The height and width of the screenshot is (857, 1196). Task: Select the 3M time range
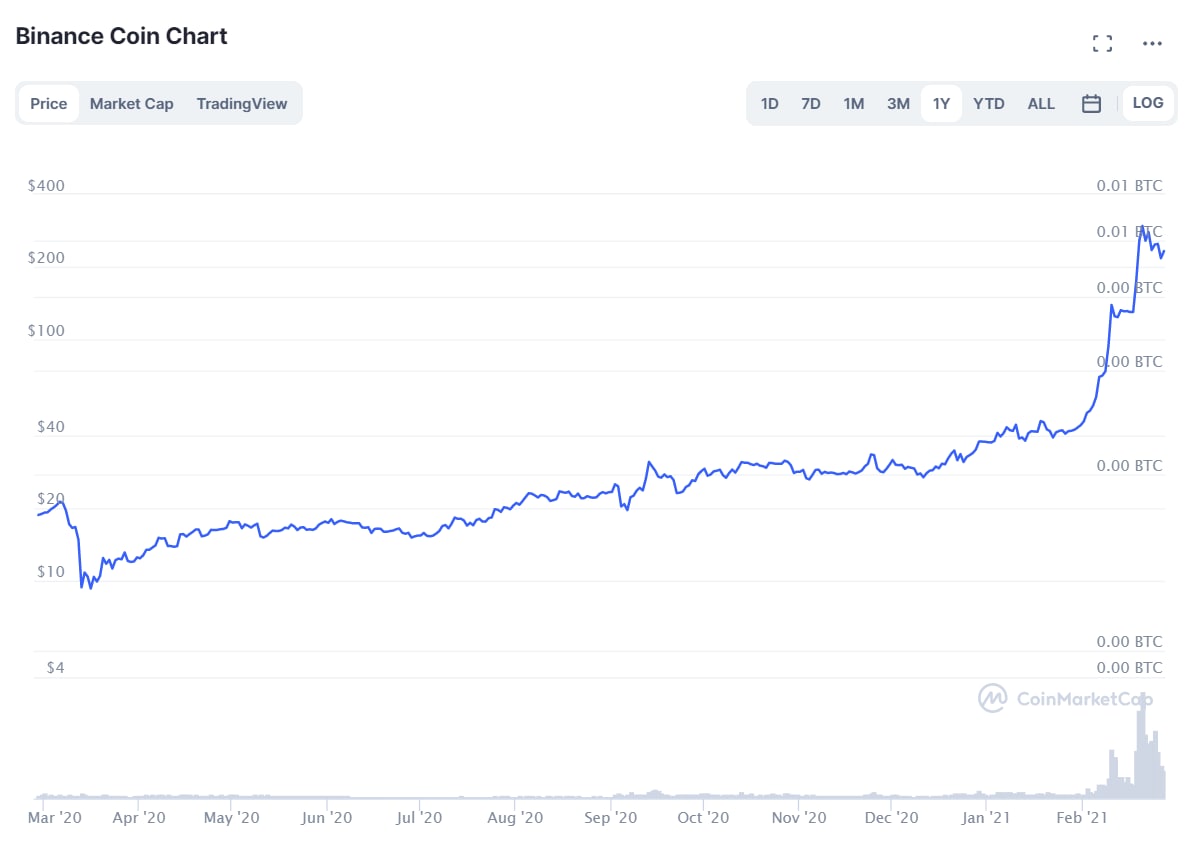pos(898,104)
